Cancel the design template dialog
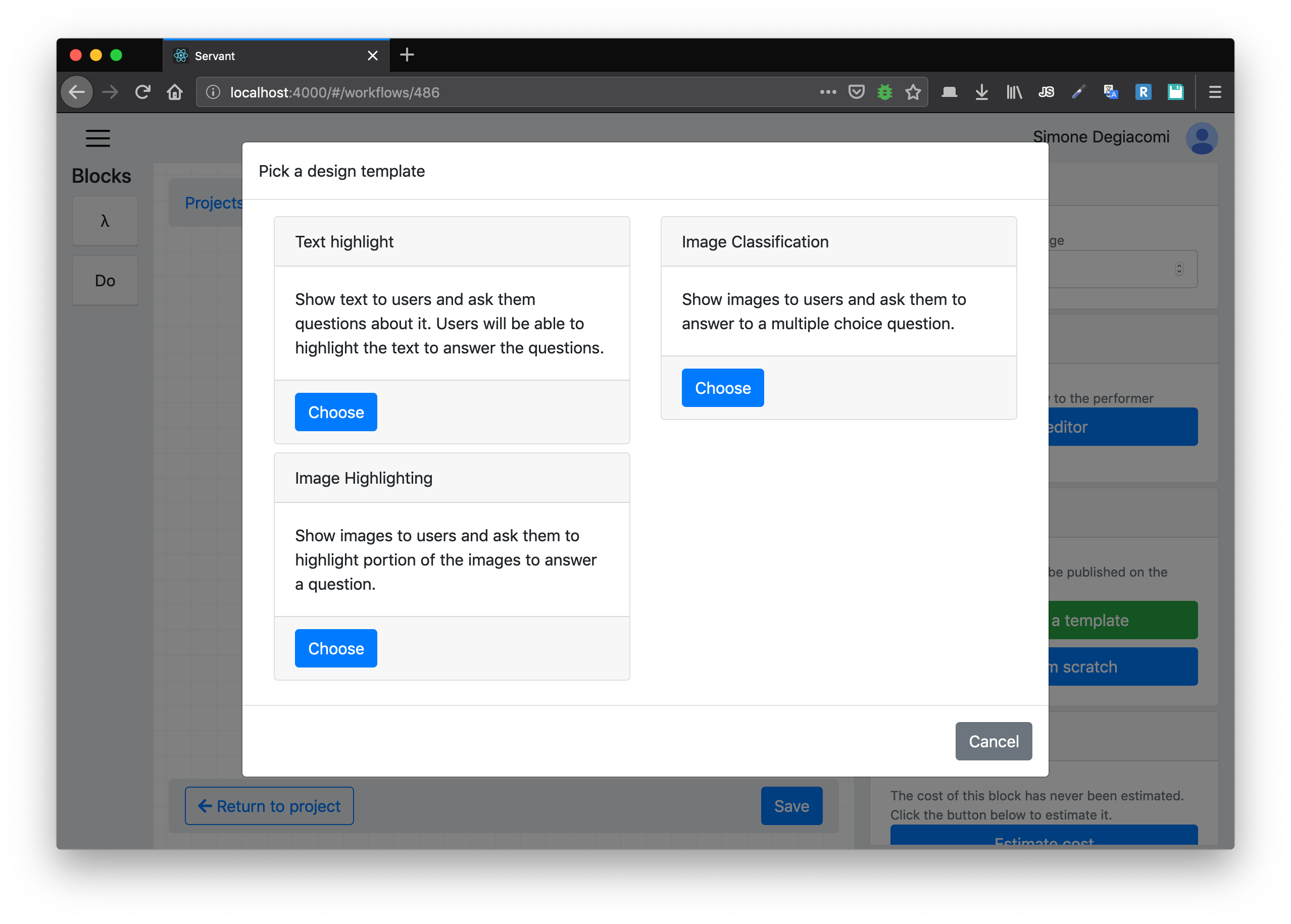 [x=994, y=741]
